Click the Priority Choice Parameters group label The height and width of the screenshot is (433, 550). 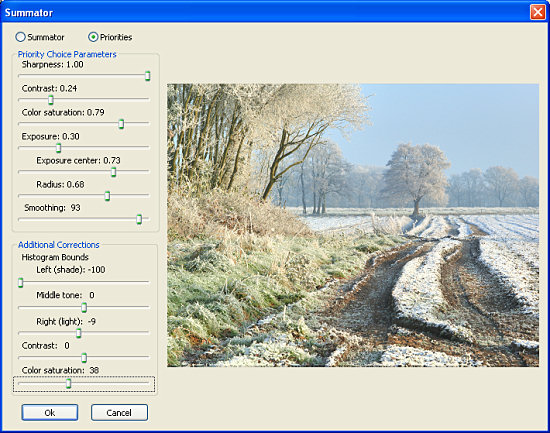coord(67,54)
